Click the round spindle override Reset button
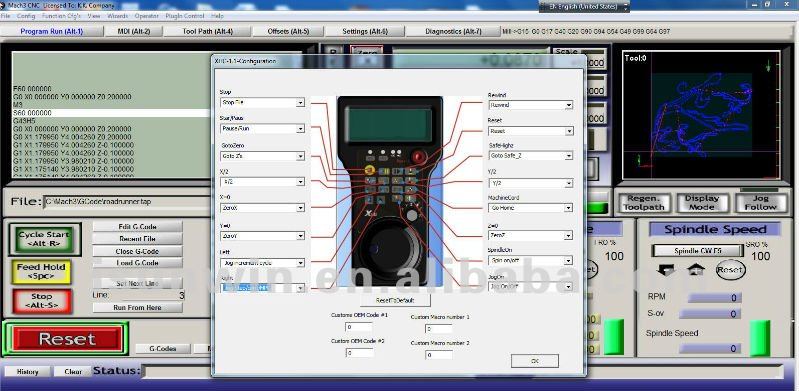This screenshot has width=799, height=391. point(730,270)
